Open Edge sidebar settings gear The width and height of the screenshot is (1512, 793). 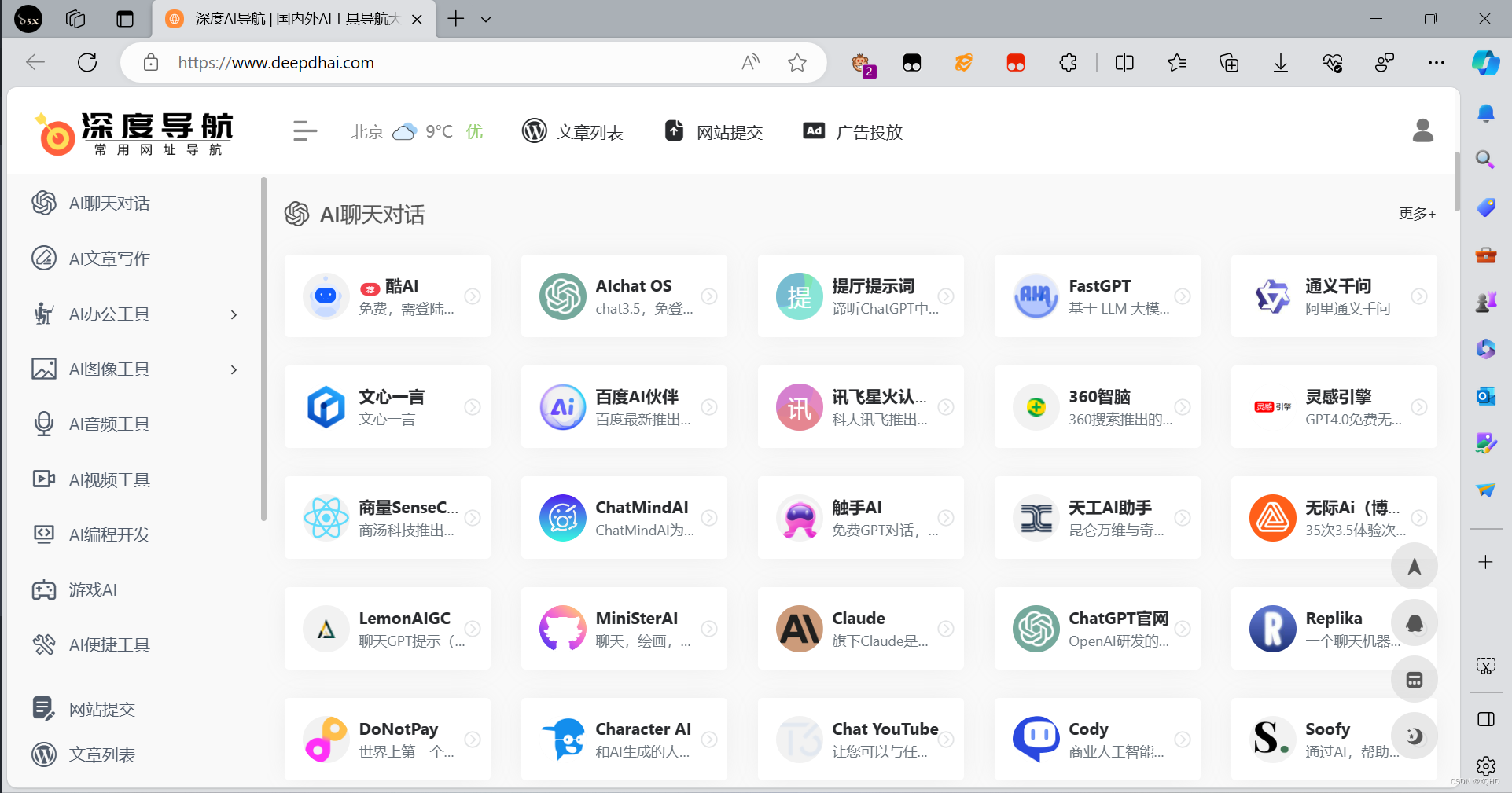coord(1485,765)
